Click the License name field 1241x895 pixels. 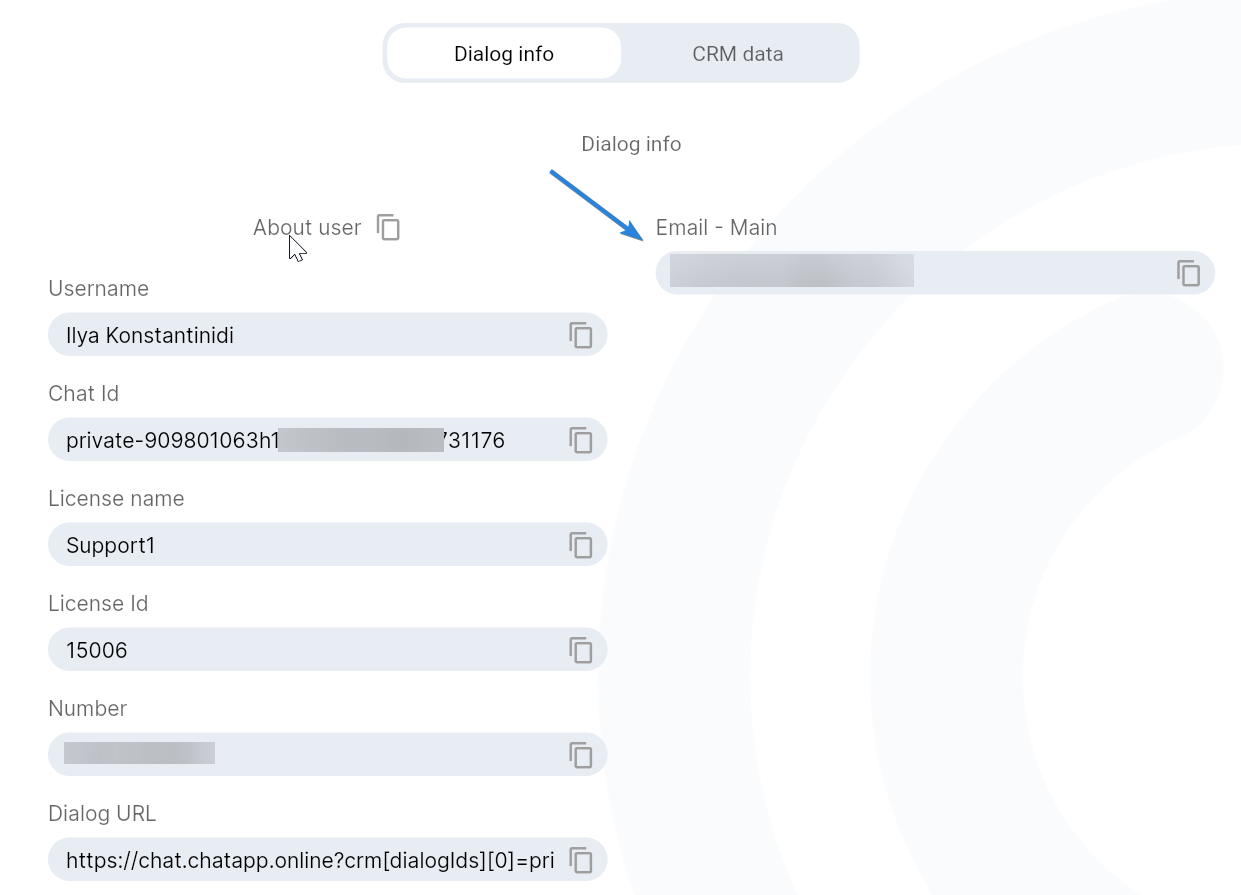[x=300, y=545]
